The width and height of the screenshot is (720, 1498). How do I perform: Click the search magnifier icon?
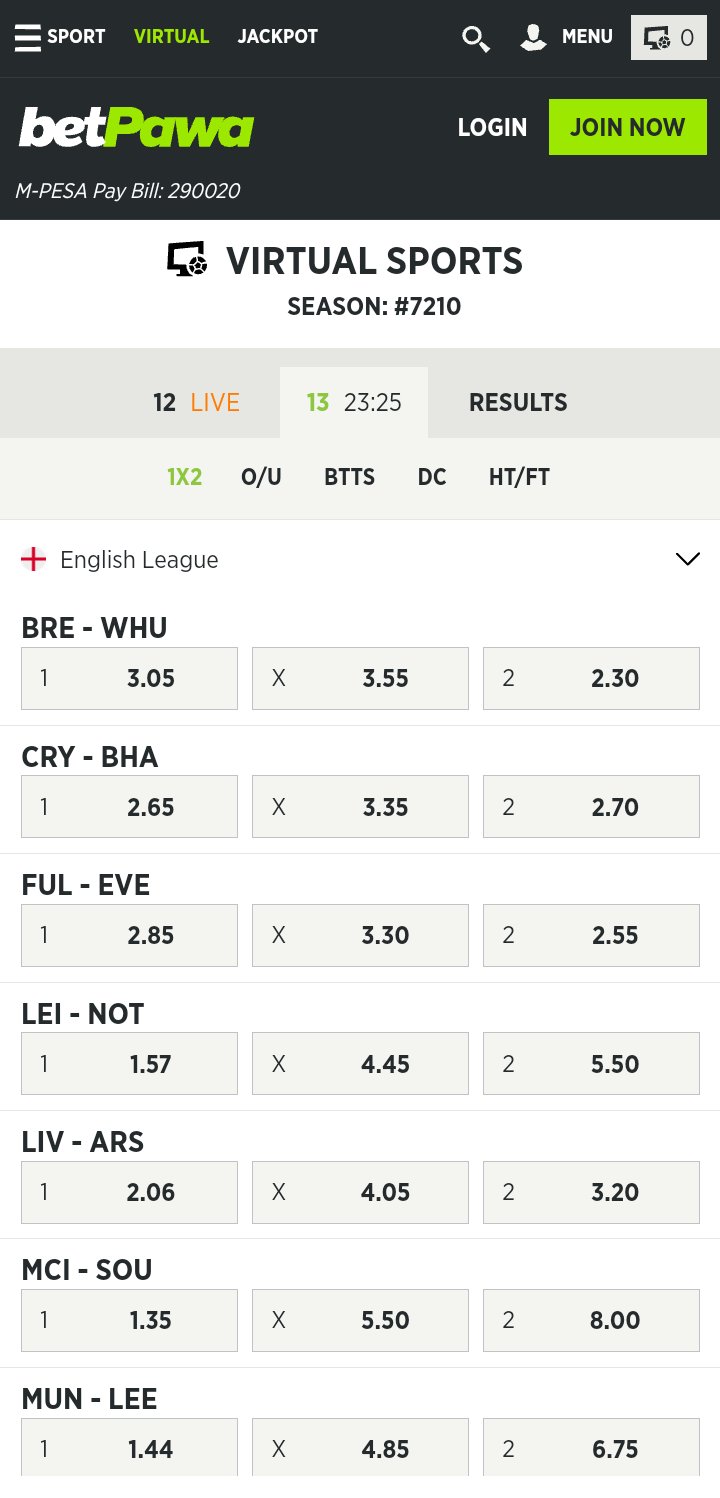pos(475,38)
